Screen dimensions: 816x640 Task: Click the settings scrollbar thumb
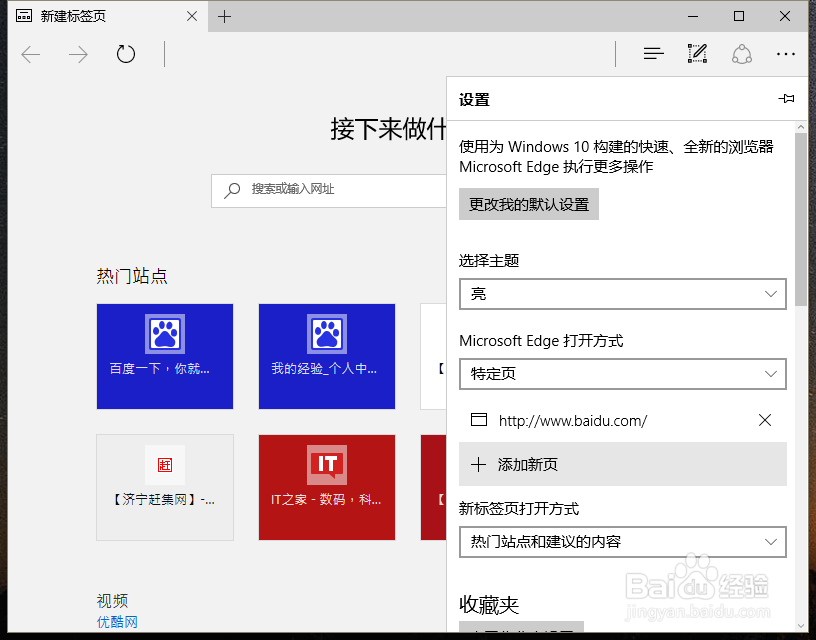800,220
